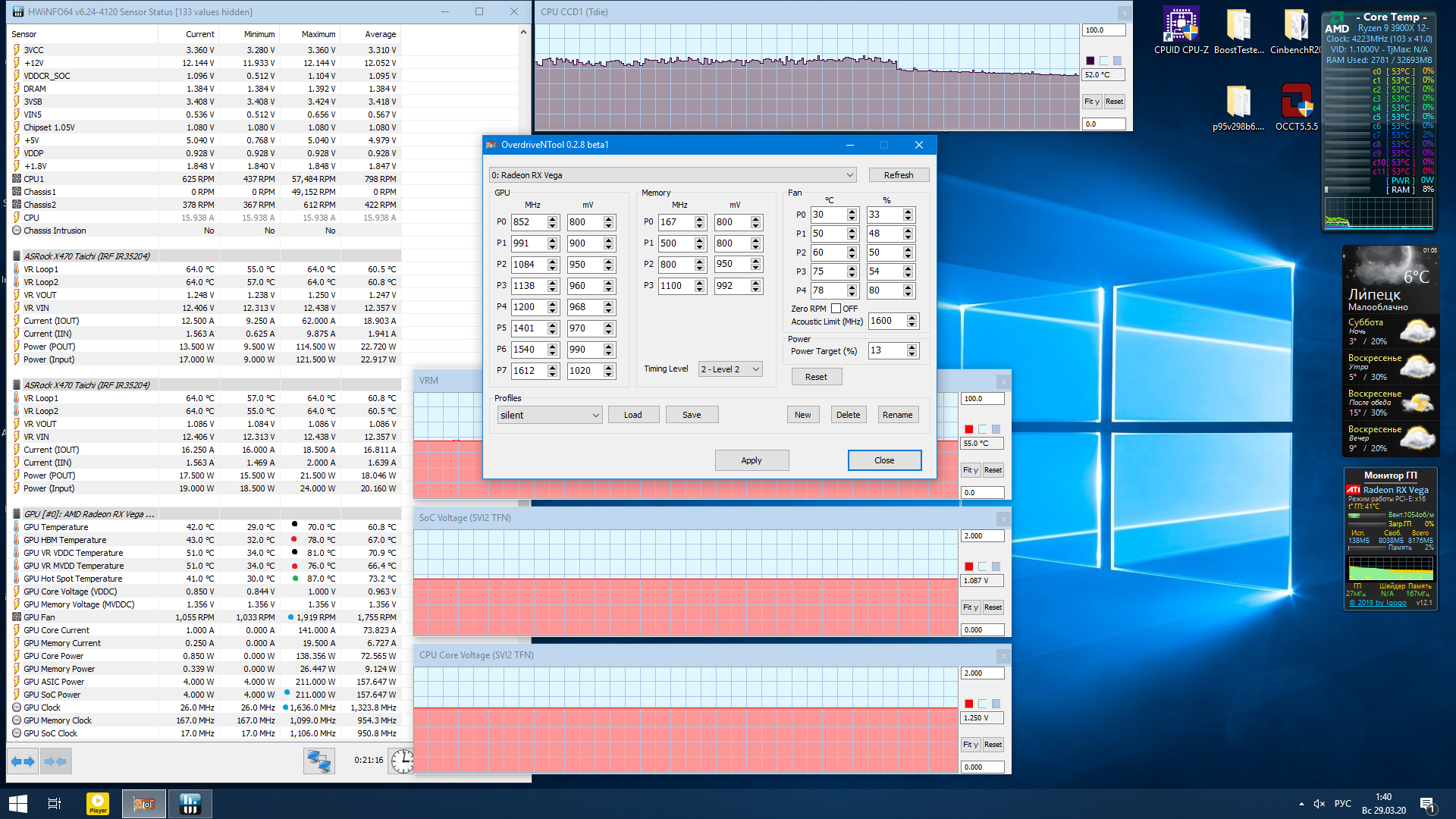Click OverdriveNTool taskbar icon
The height and width of the screenshot is (819, 1456).
tap(144, 804)
